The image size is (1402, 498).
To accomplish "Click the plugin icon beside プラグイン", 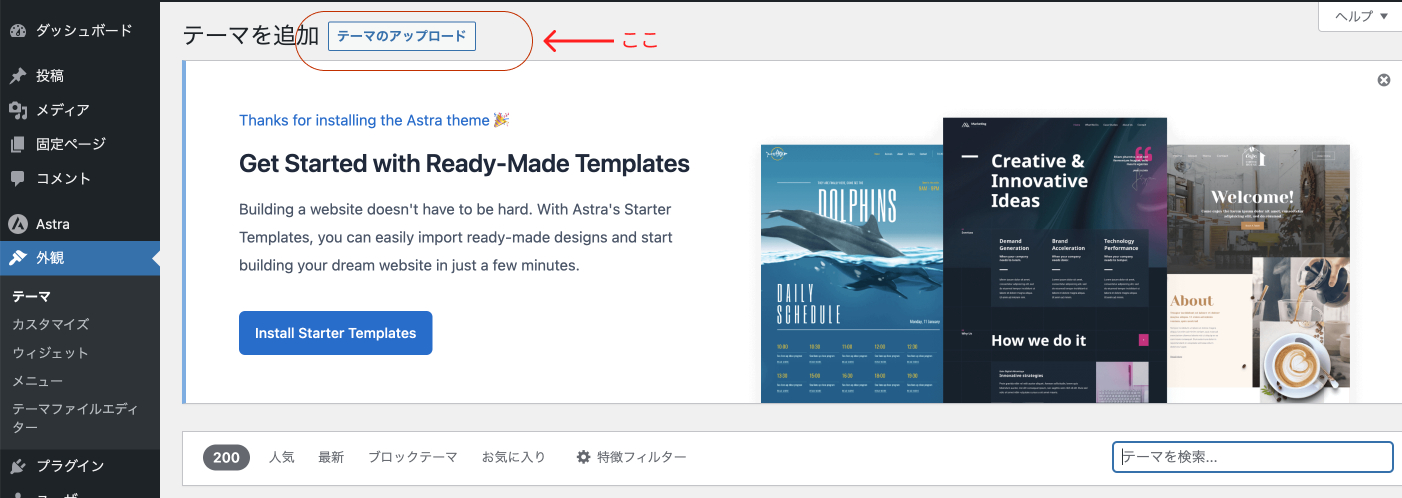I will point(18,466).
